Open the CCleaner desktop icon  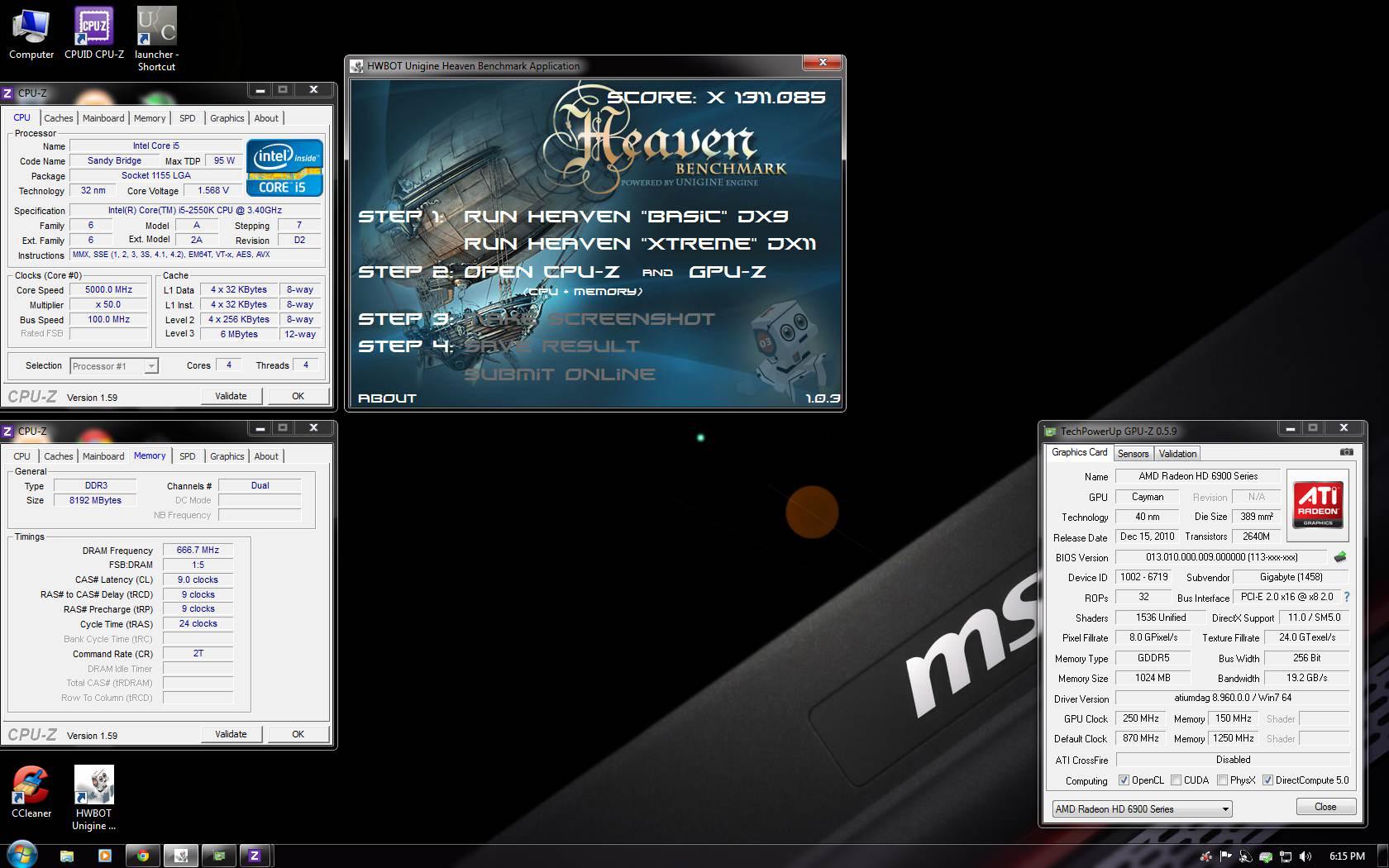[x=31, y=792]
